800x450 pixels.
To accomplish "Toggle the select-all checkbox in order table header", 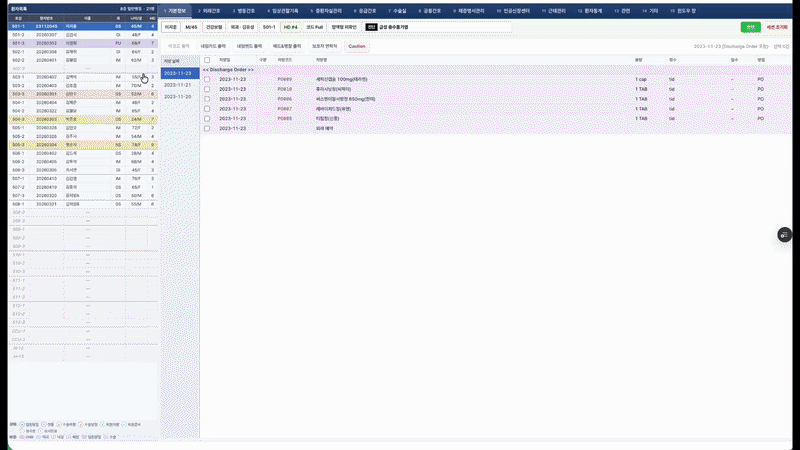I will (207, 60).
